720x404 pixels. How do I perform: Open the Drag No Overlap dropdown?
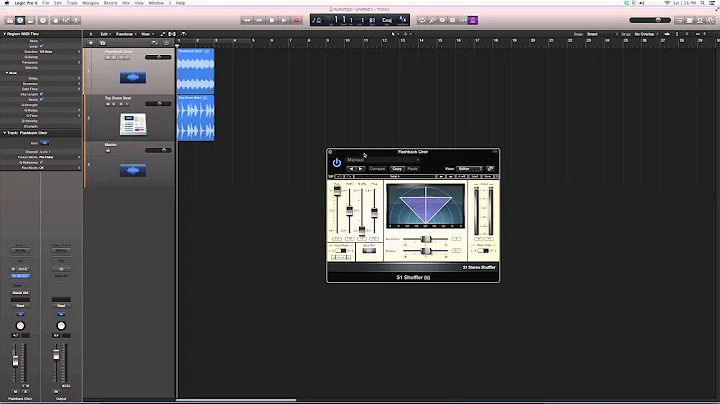tap(646, 34)
